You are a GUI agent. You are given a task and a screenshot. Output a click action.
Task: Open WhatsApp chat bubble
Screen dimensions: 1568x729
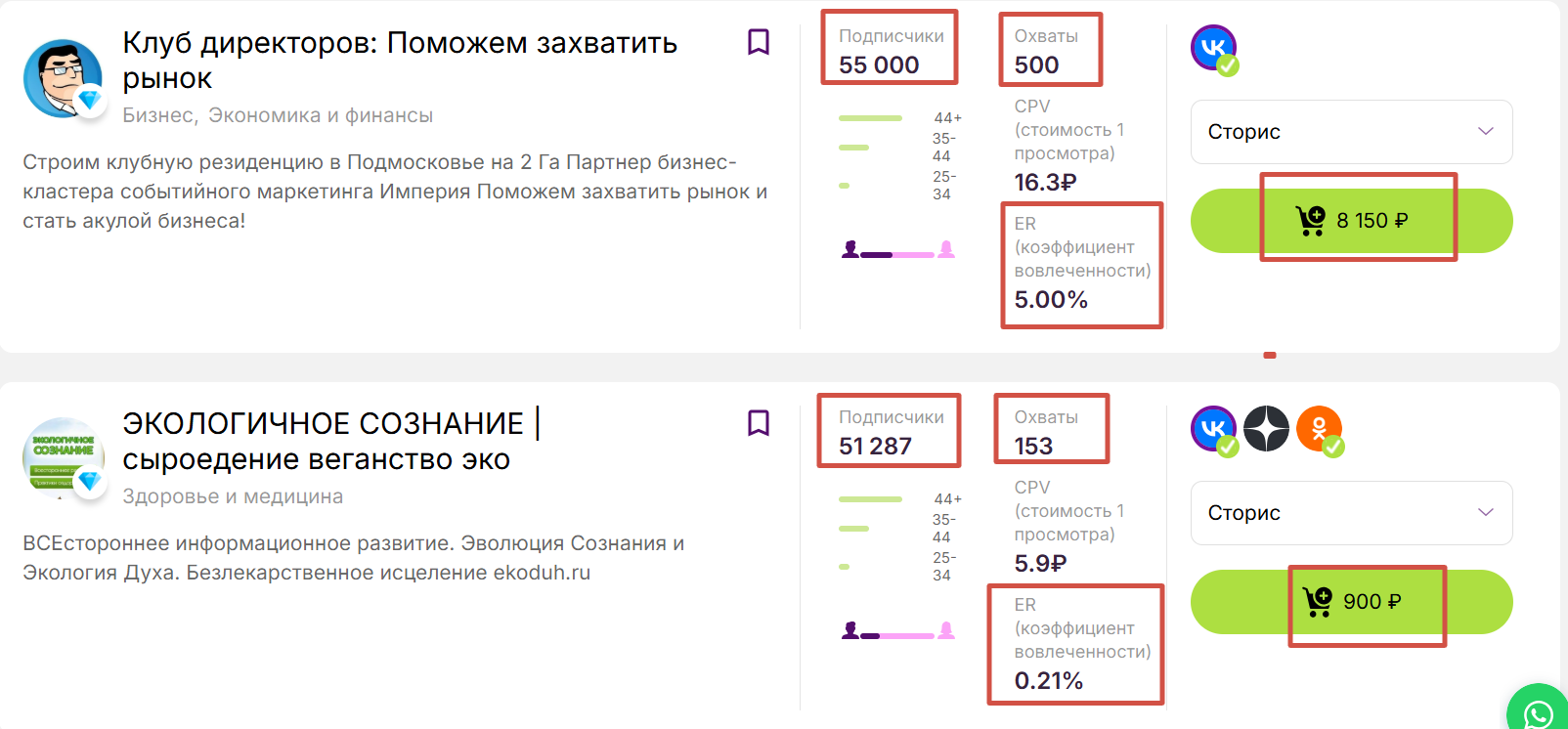pos(1539,713)
